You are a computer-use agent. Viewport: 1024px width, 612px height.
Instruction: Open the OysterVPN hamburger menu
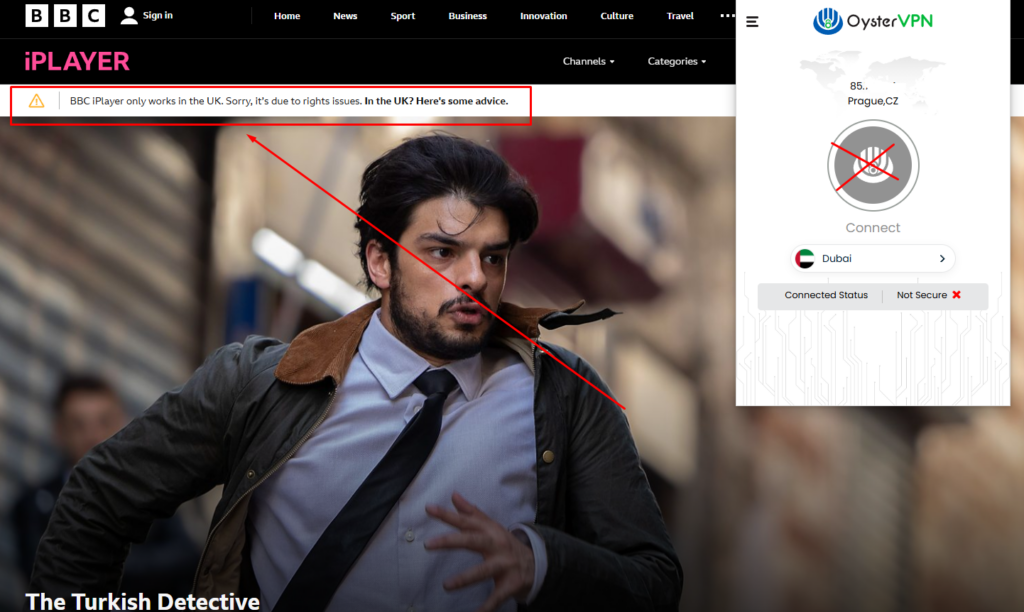[752, 22]
